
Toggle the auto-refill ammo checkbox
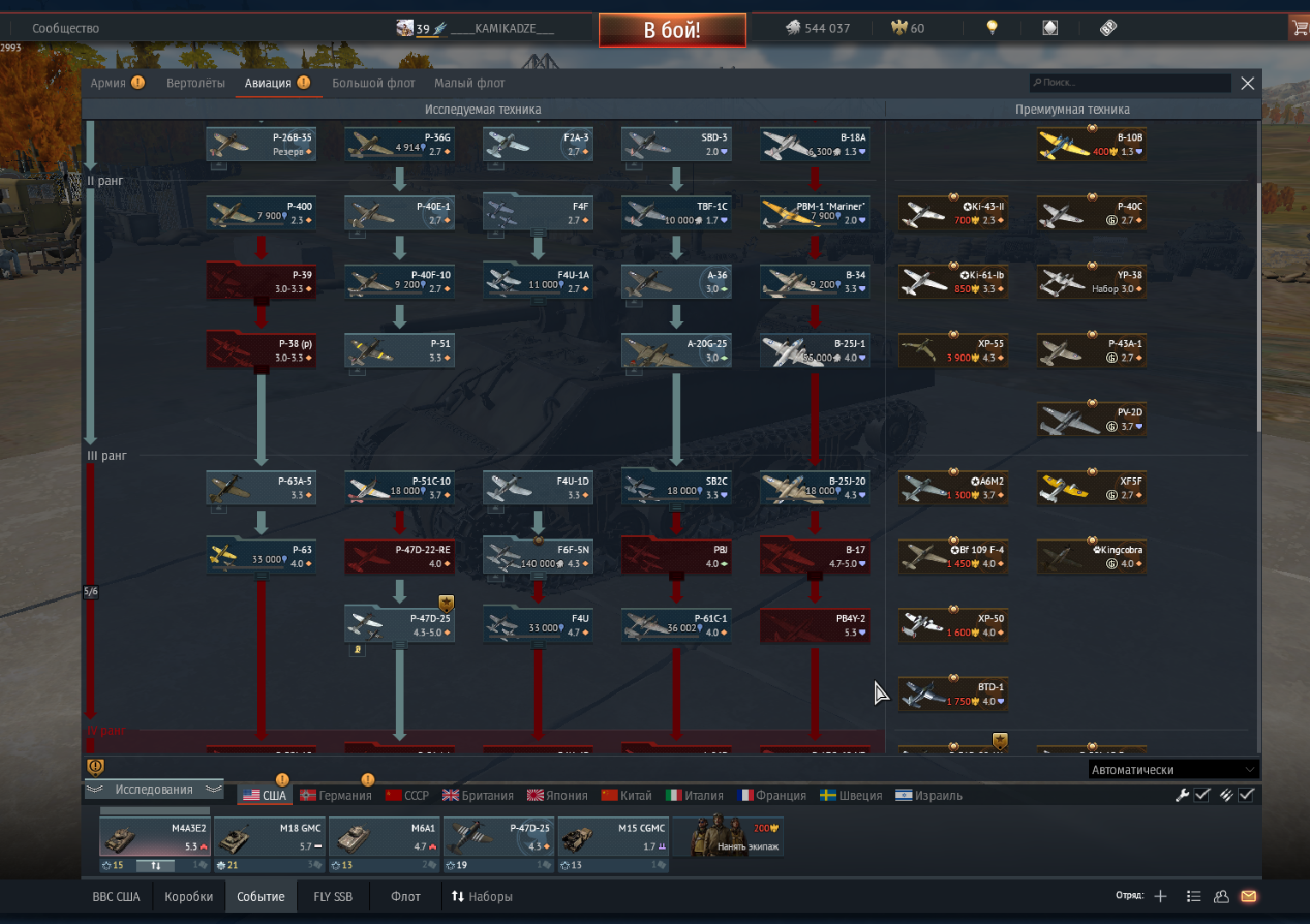point(1247,795)
